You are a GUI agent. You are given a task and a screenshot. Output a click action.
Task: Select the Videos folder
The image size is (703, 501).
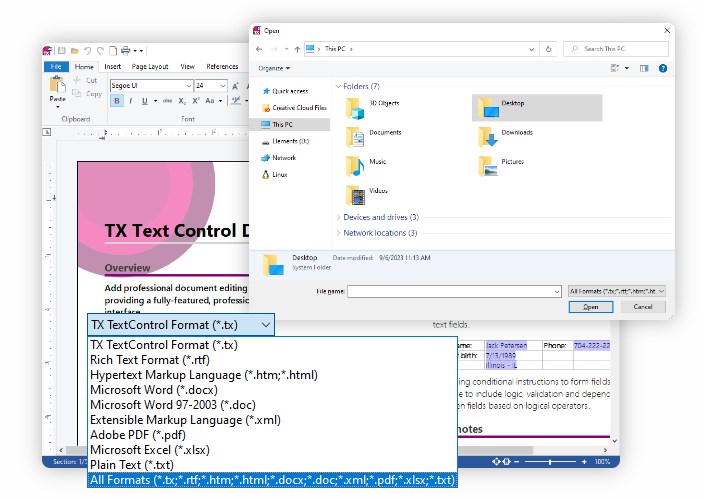pos(366,195)
